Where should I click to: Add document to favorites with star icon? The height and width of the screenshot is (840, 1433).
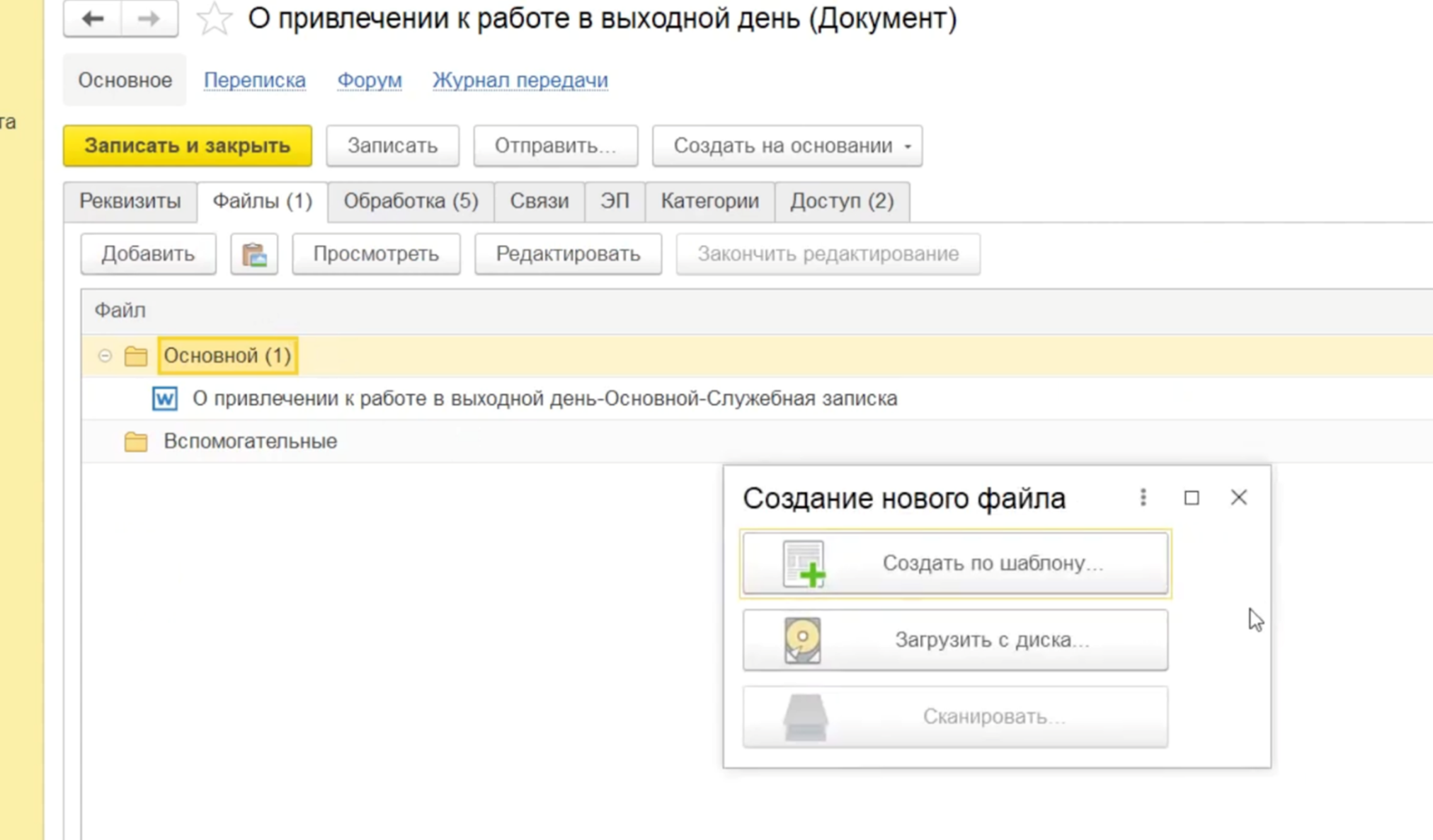(214, 18)
